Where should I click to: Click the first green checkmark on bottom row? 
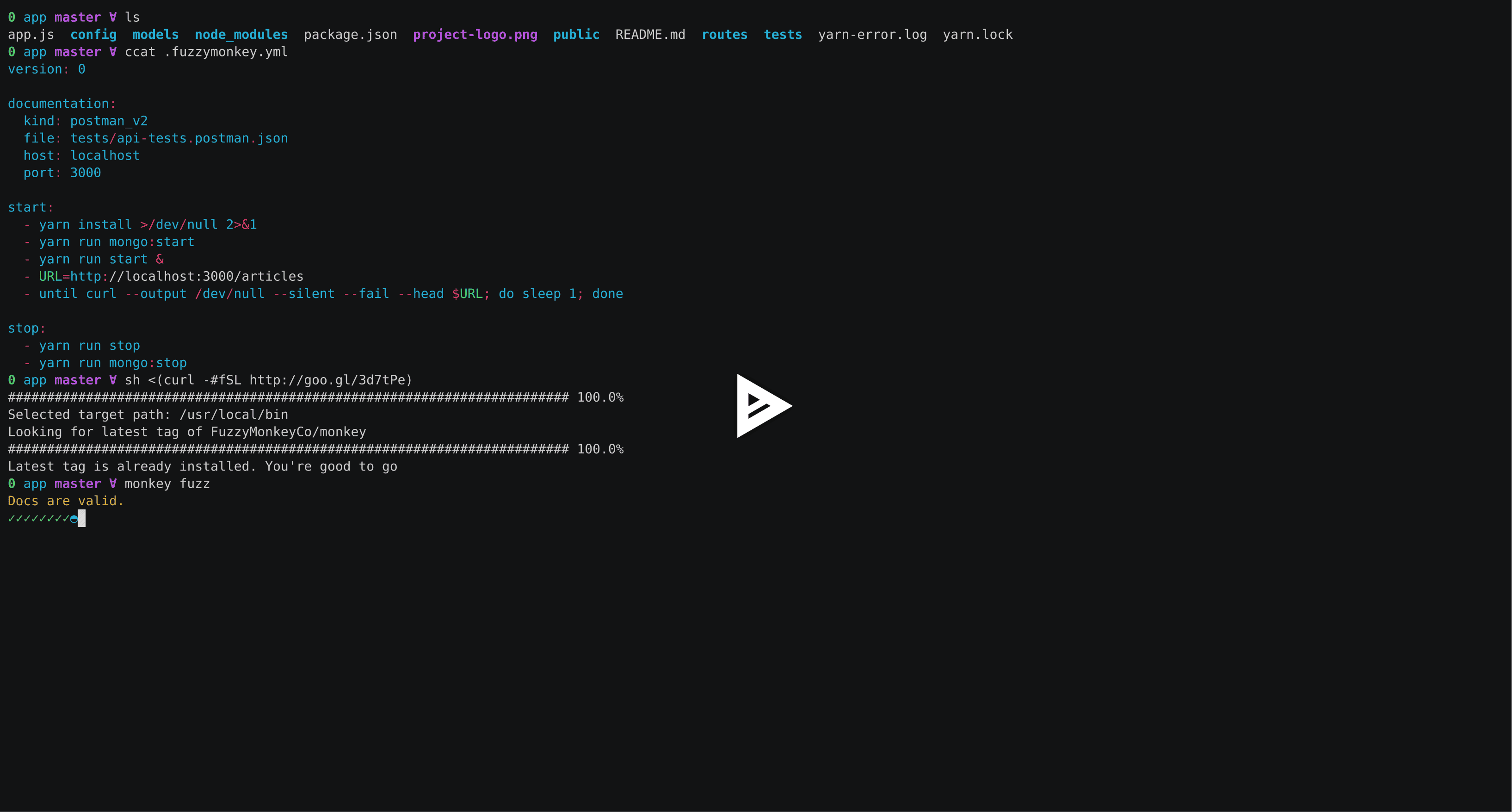coord(11,519)
